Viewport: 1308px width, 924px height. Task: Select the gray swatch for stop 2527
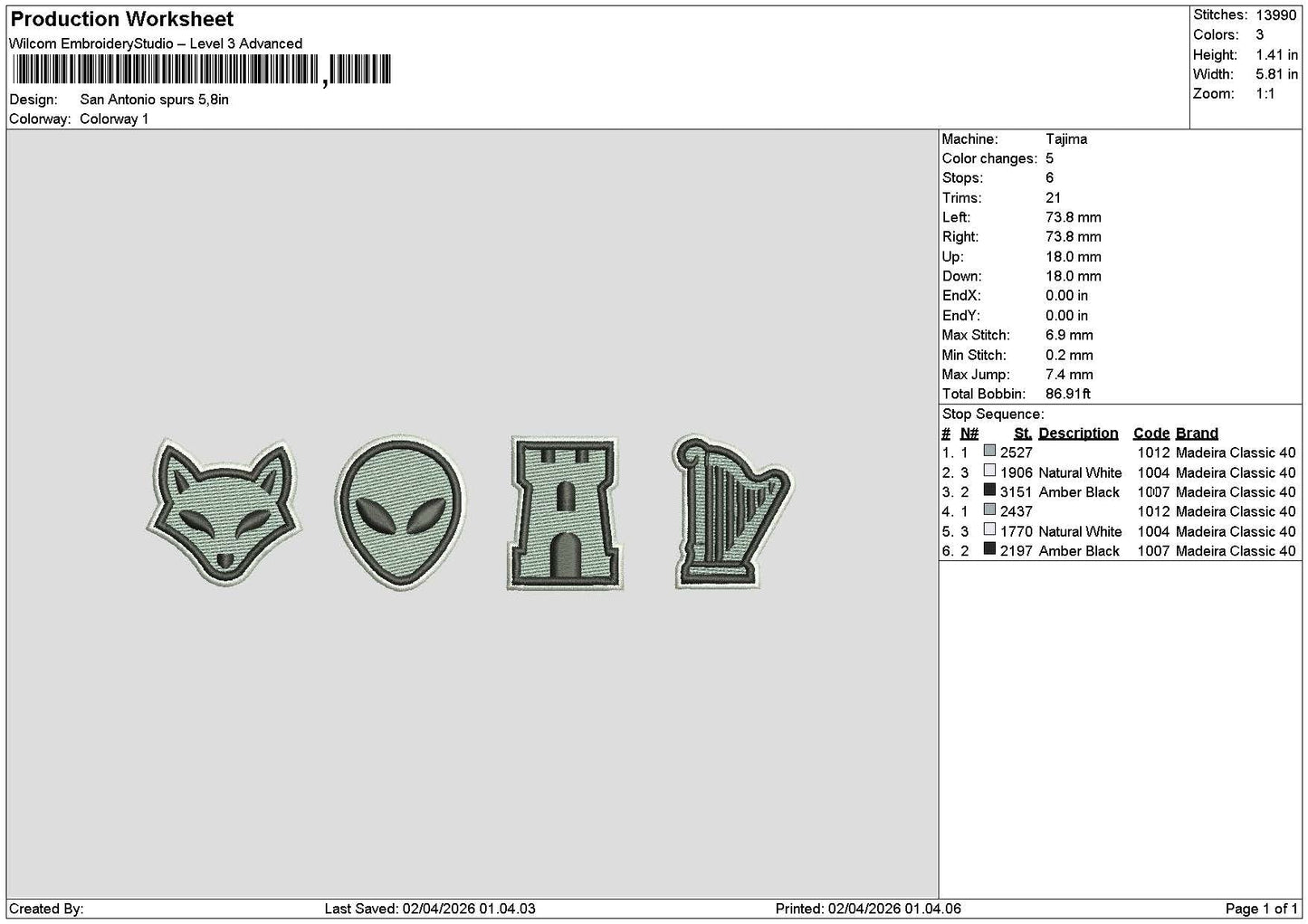click(989, 452)
